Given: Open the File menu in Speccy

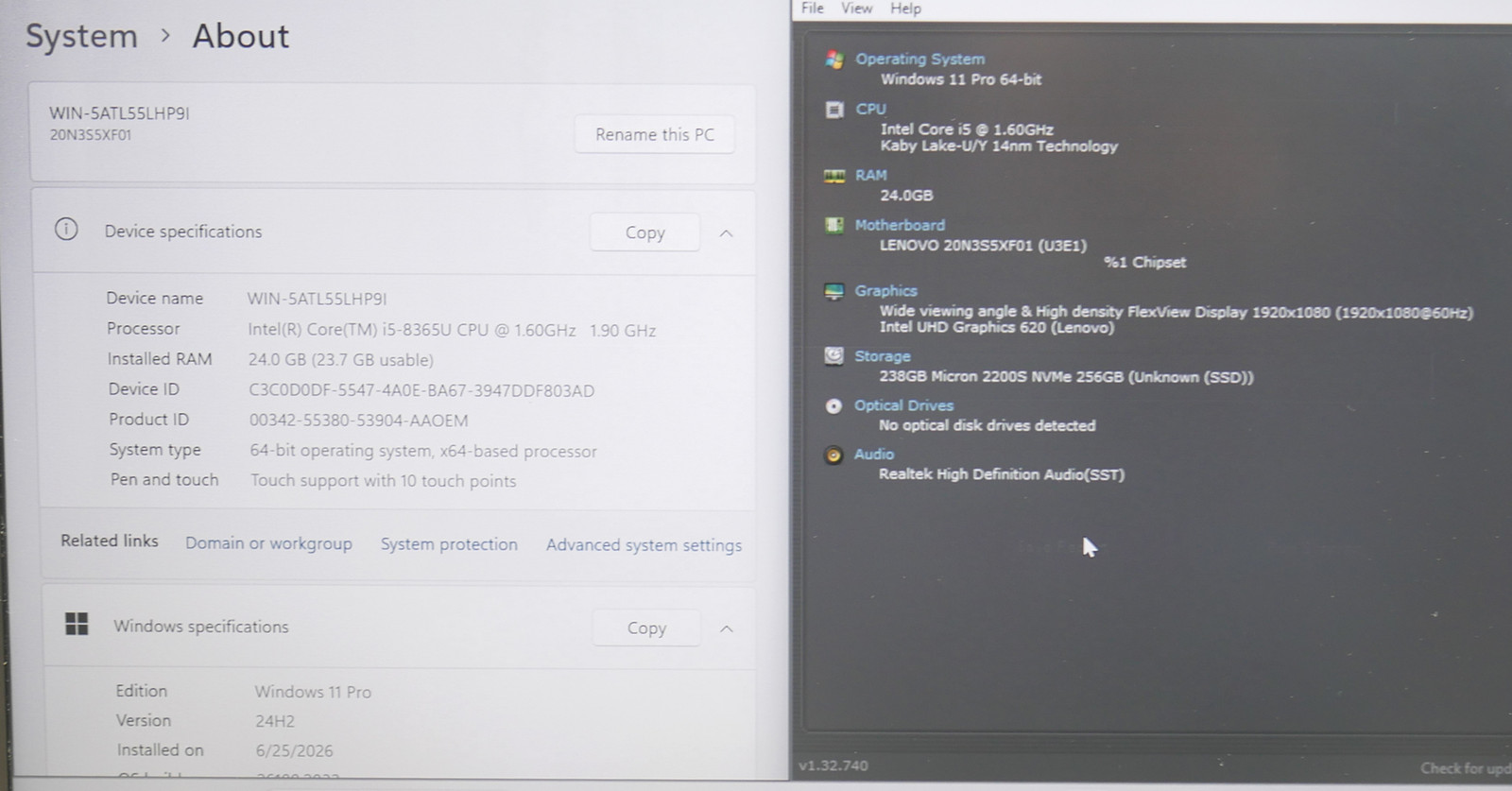Looking at the screenshot, I should pos(813,9).
